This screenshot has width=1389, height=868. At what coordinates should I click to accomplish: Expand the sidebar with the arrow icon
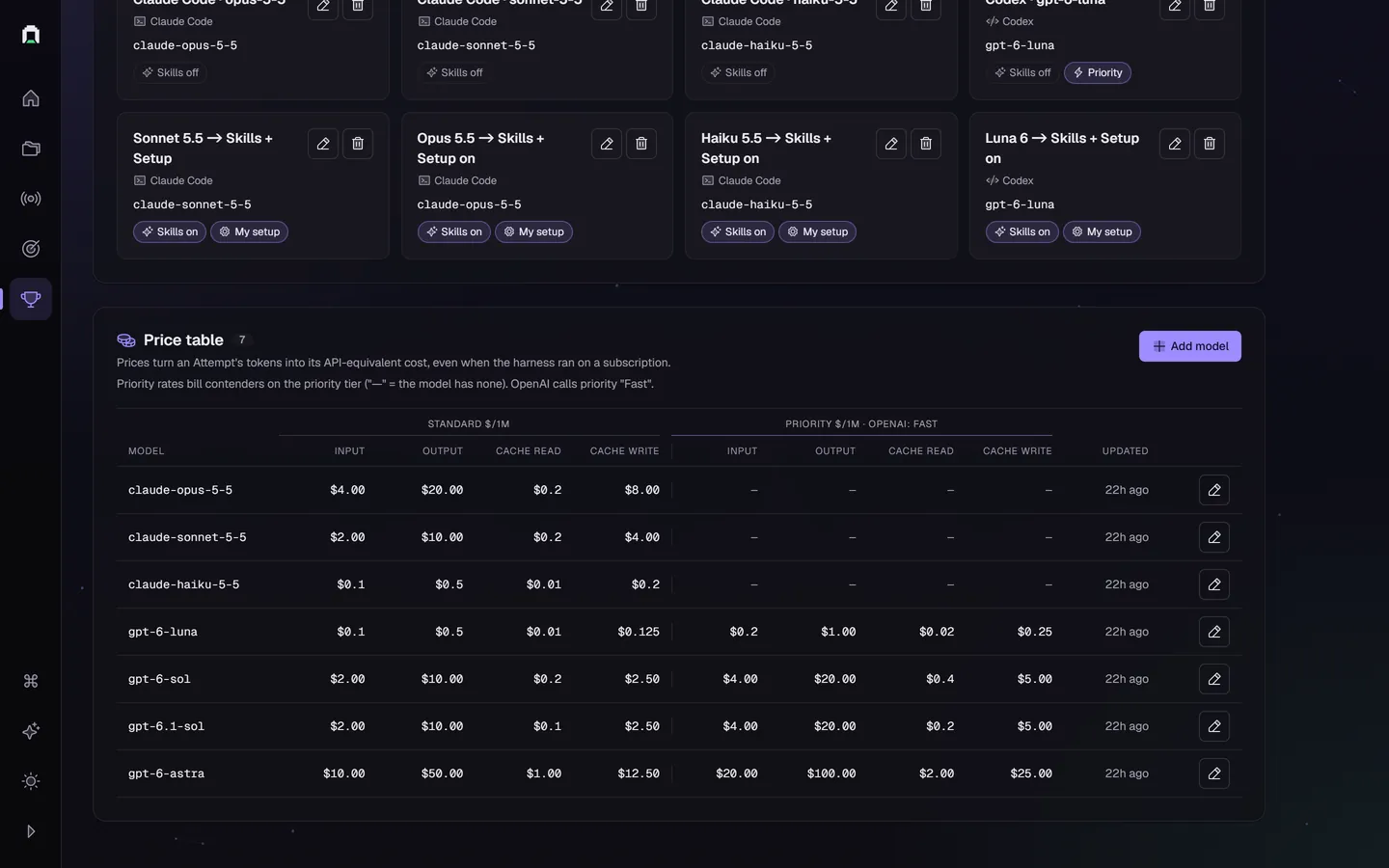pos(31,831)
